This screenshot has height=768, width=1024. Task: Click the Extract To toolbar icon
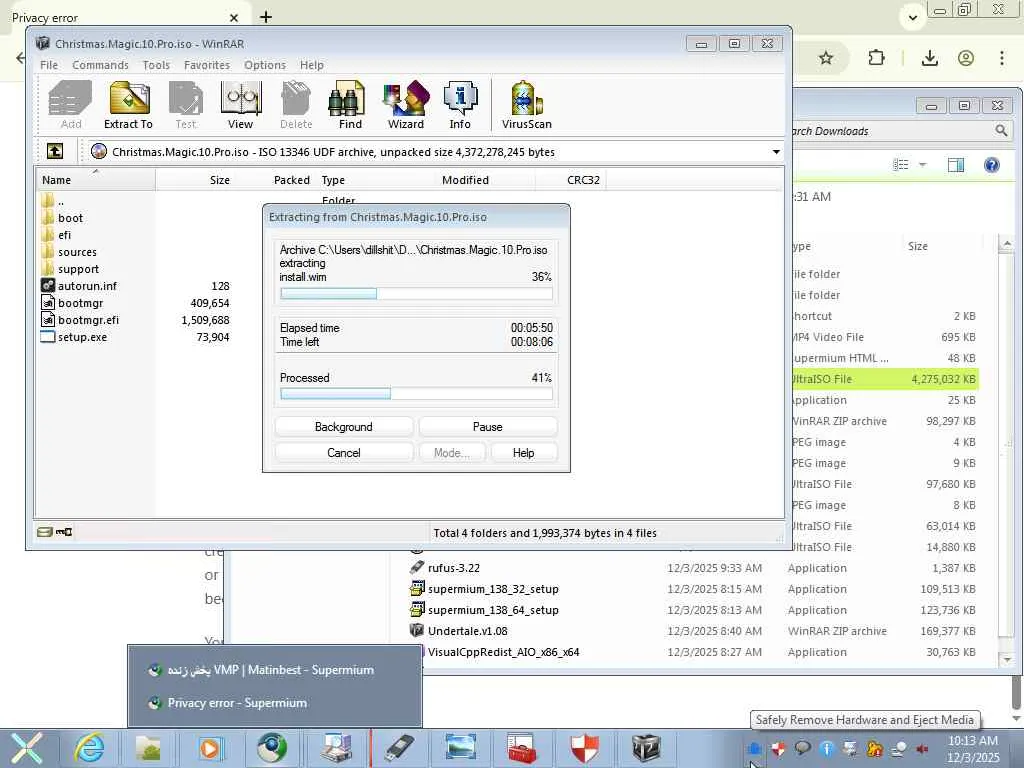128,104
